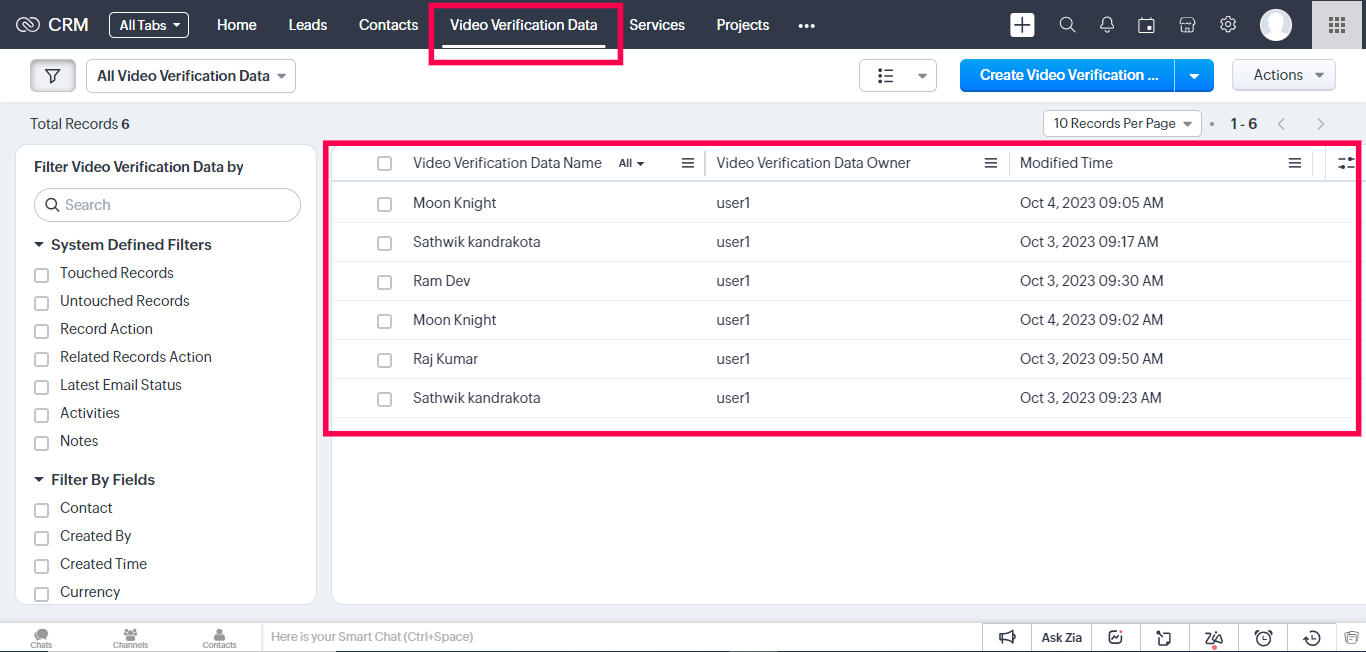Open the Actions dropdown menu
Screen dimensions: 1366x652
tap(1283, 75)
